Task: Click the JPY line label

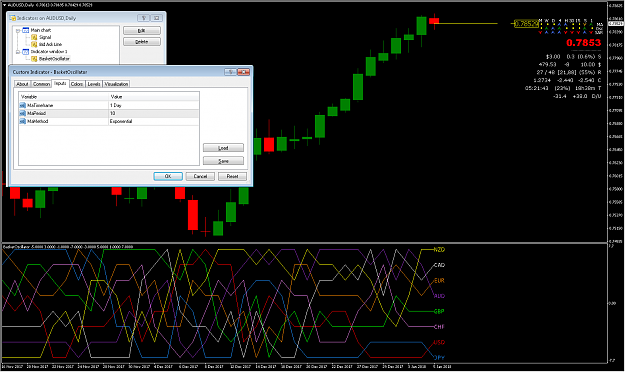Action: tap(439, 358)
